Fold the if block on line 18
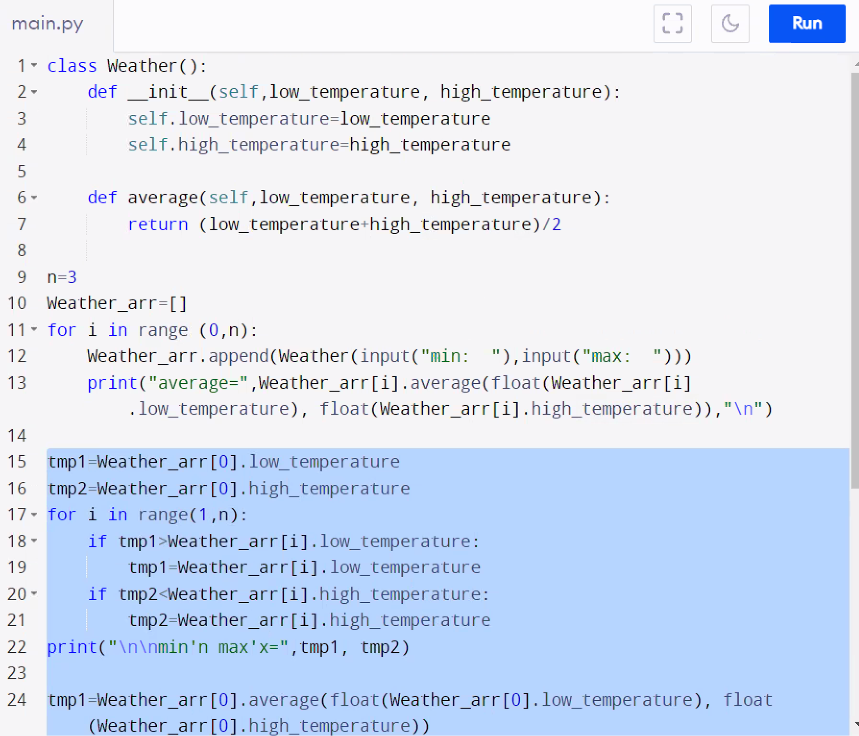 point(31,541)
